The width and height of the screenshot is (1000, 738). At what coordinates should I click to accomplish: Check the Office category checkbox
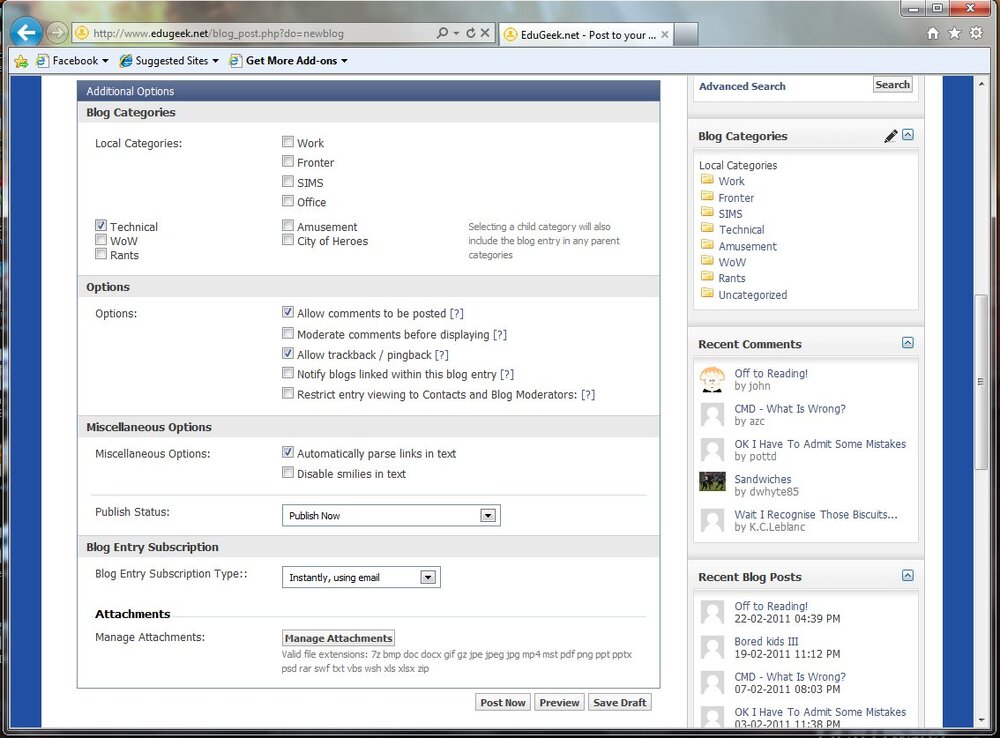288,201
